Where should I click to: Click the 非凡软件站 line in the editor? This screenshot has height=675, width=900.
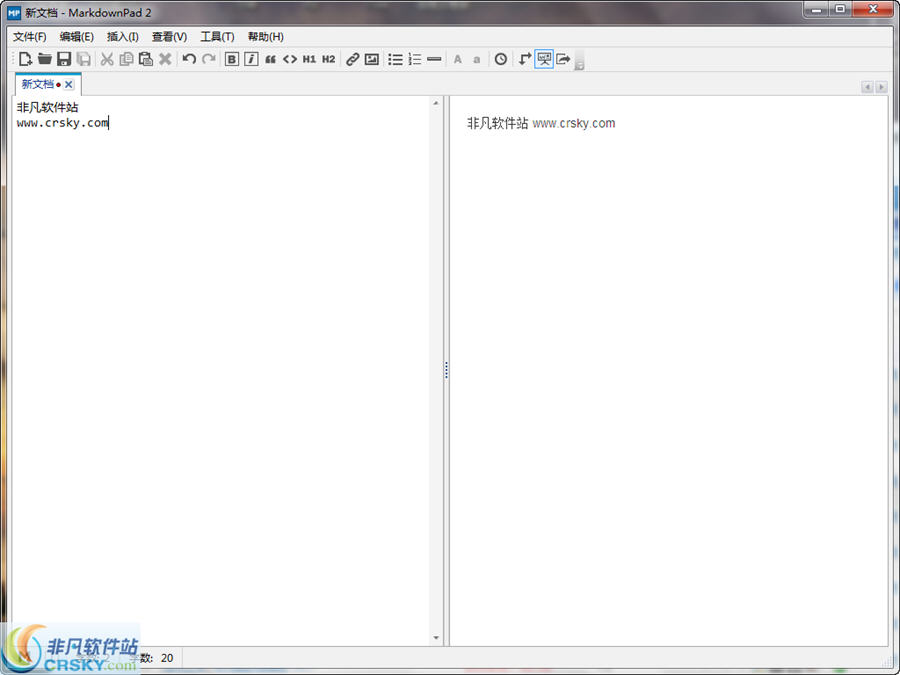coord(48,107)
